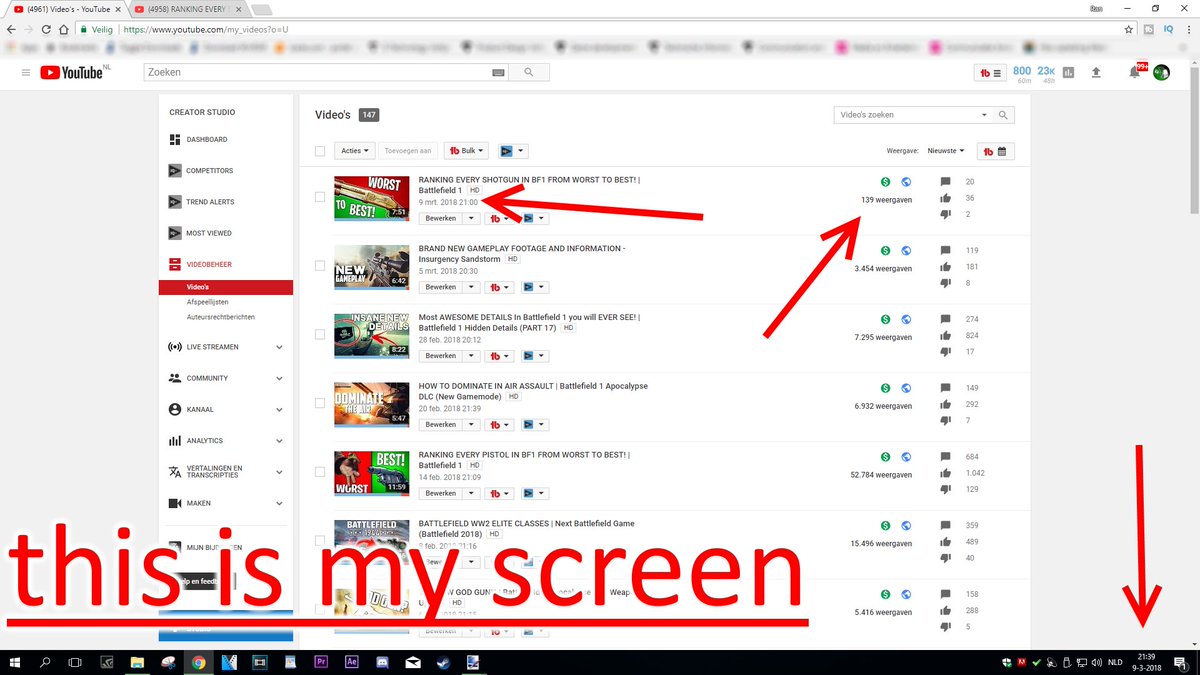1200x675 pixels.
Task: Click the dollar icon for the Insurgency Sandstorm video
Action: tap(885, 251)
